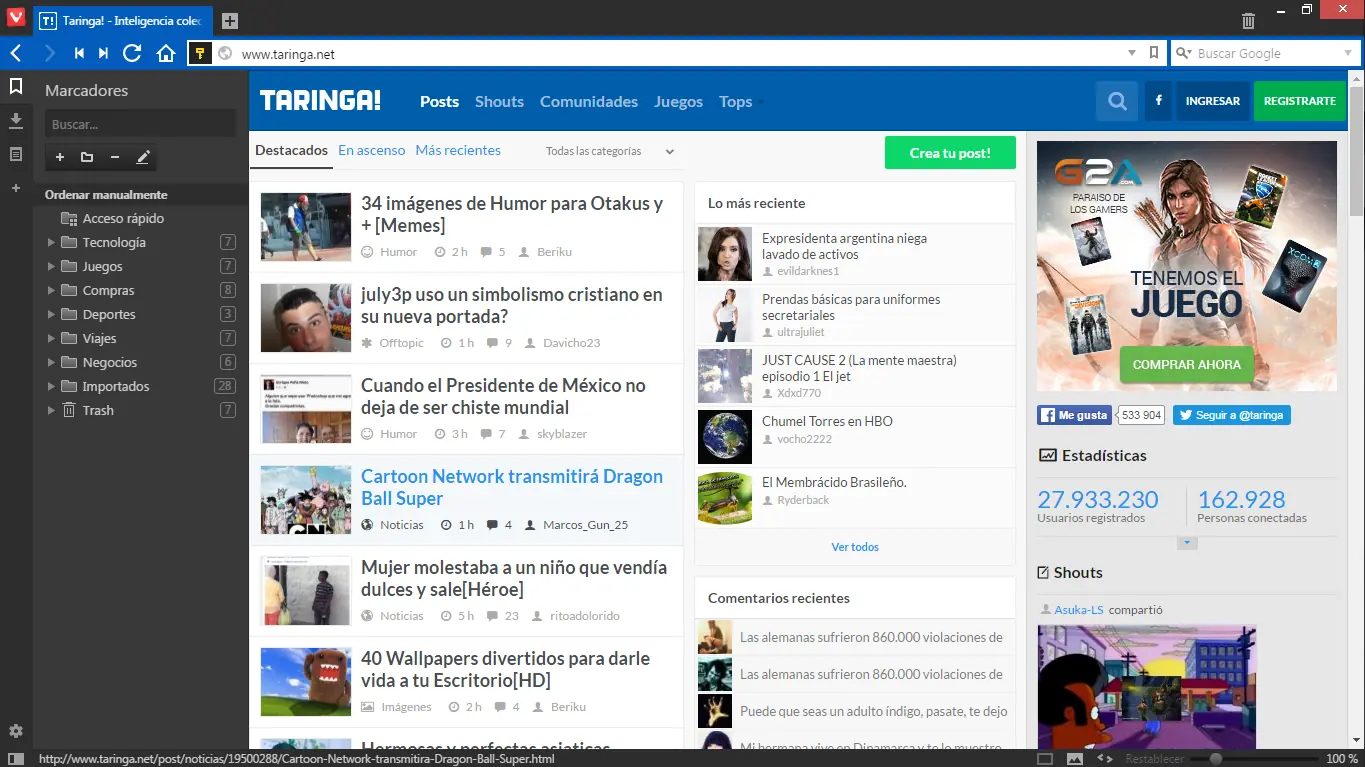
Task: Remove the selected bookmark with minus button
Action: tap(115, 157)
